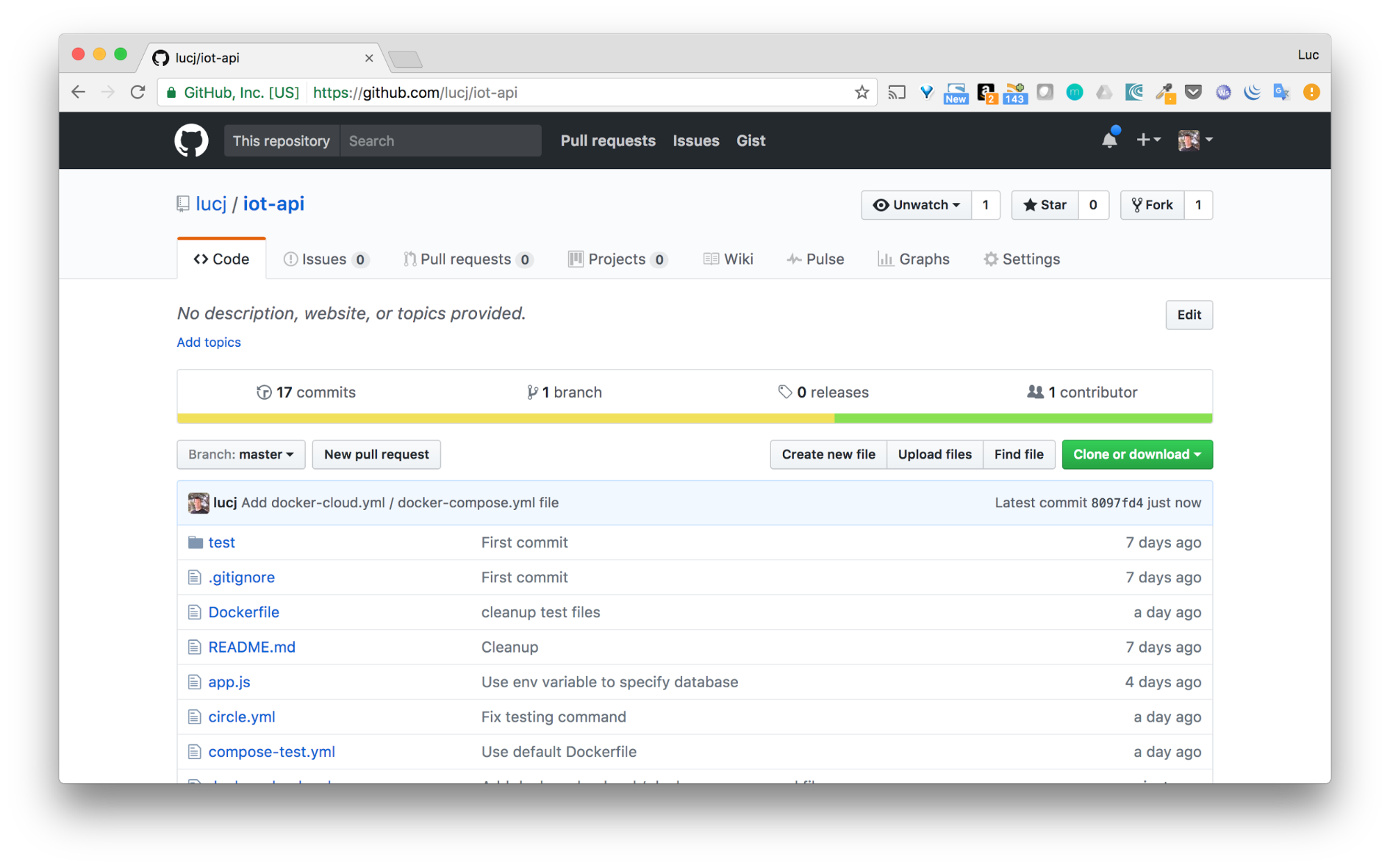Click the New pull request button
Screen dimensions: 1390x868
point(375,454)
